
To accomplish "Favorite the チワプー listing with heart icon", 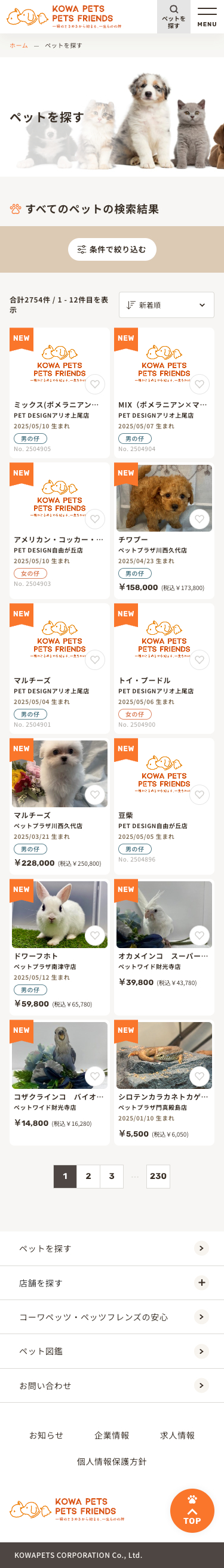I will (x=199, y=518).
